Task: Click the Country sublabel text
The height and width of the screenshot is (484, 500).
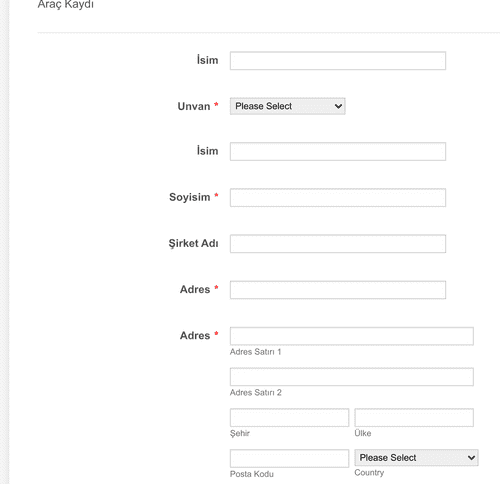Action: pyautogui.click(x=369, y=472)
